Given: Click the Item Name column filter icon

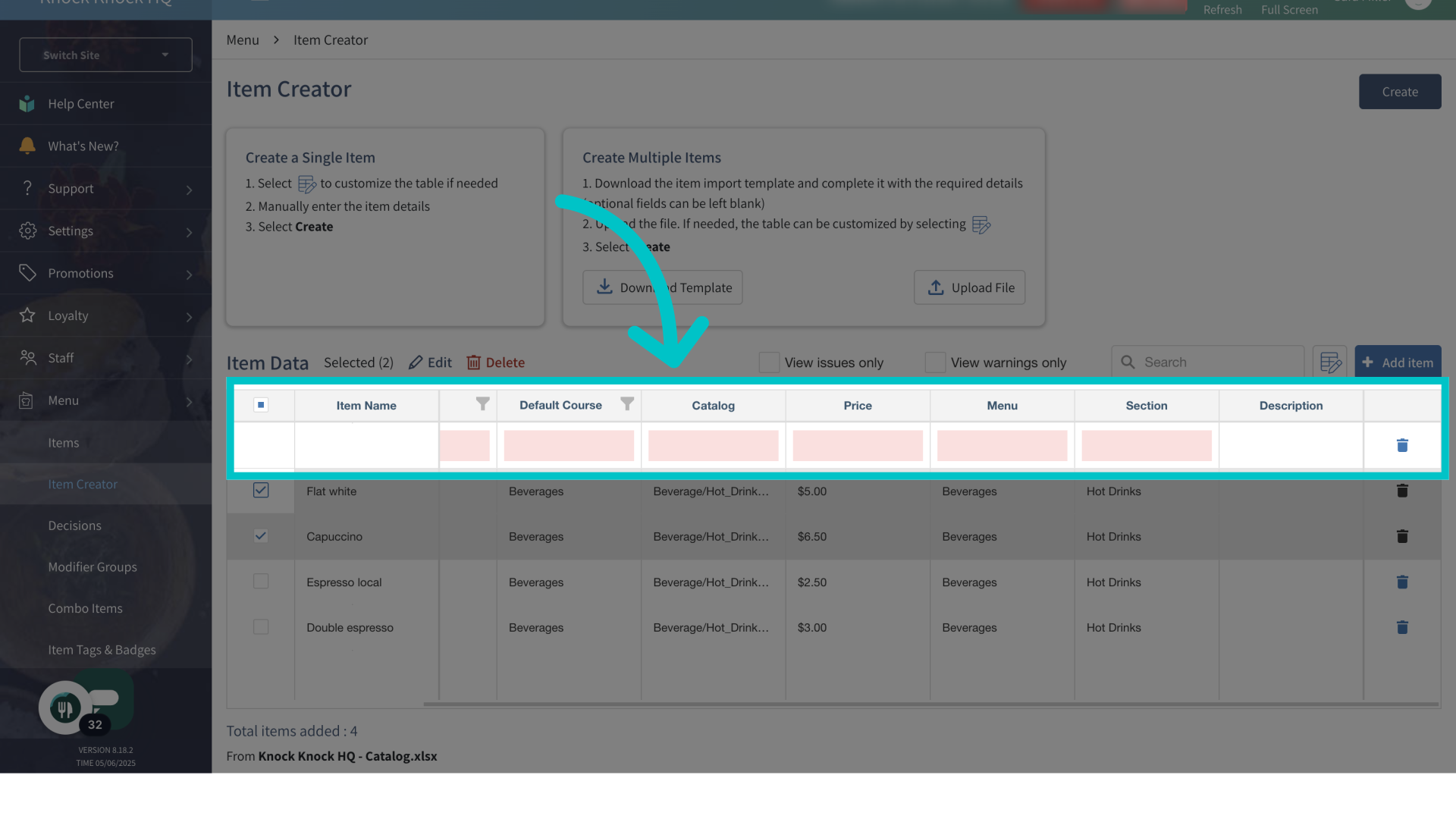Looking at the screenshot, I should (x=482, y=404).
